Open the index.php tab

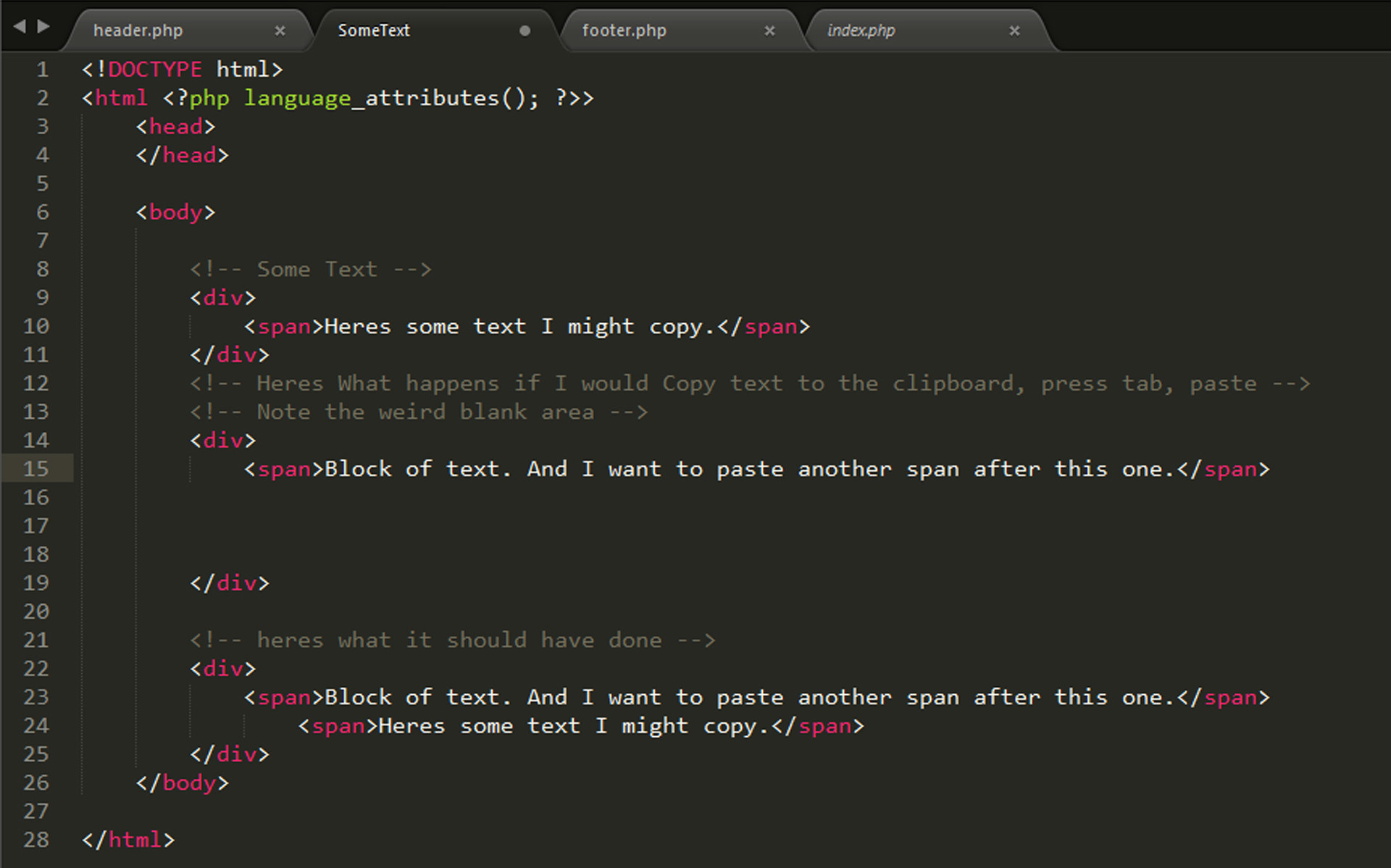(x=861, y=30)
